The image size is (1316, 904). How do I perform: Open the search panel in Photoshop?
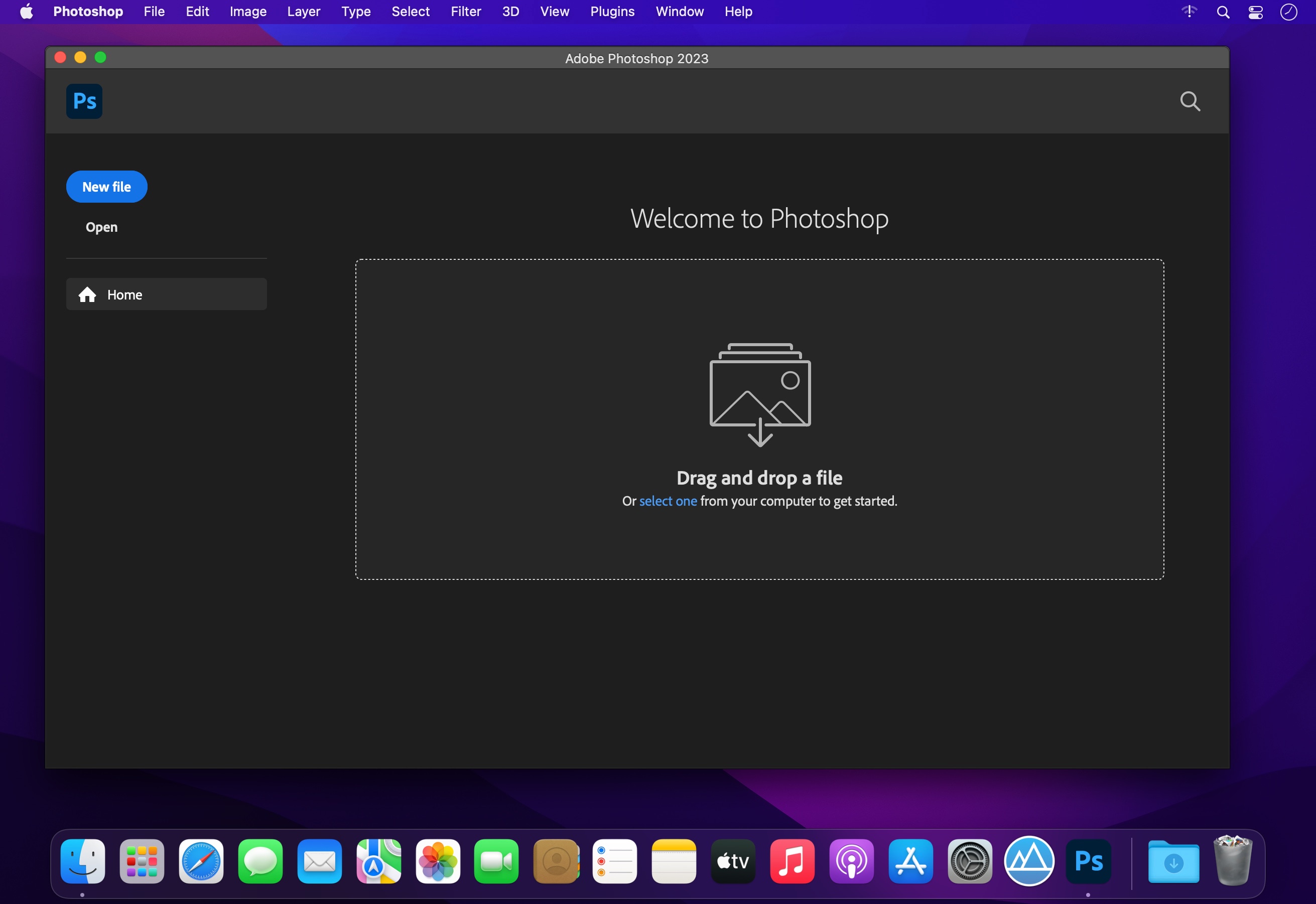coord(1190,100)
